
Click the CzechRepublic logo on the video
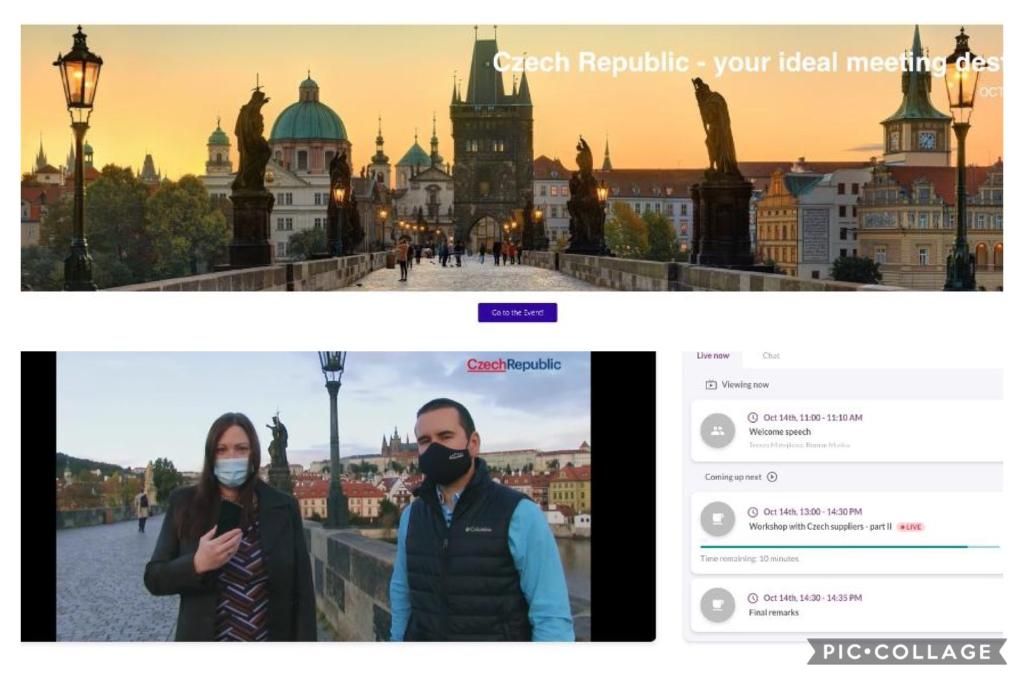click(x=514, y=365)
